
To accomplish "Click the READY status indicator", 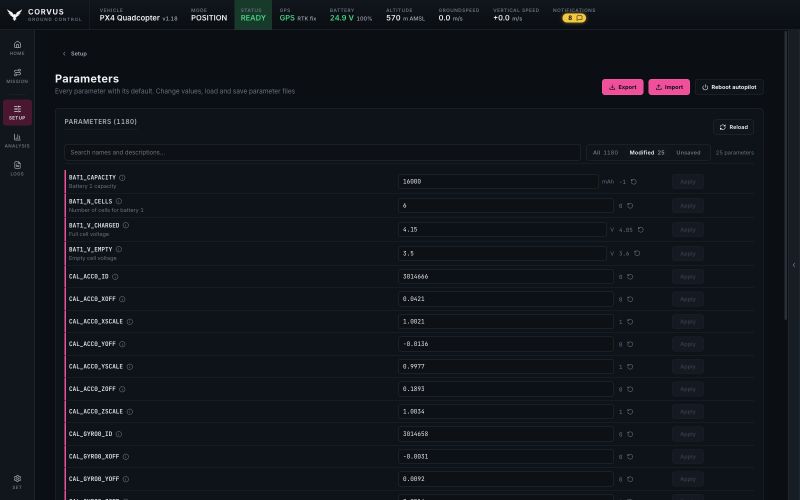I will tap(253, 15).
